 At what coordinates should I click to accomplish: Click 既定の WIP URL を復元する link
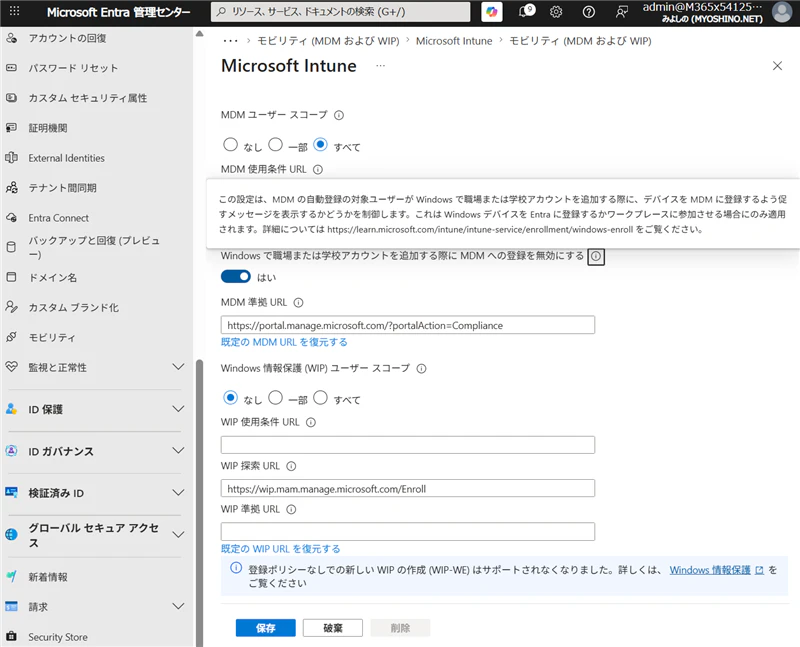pos(281,549)
